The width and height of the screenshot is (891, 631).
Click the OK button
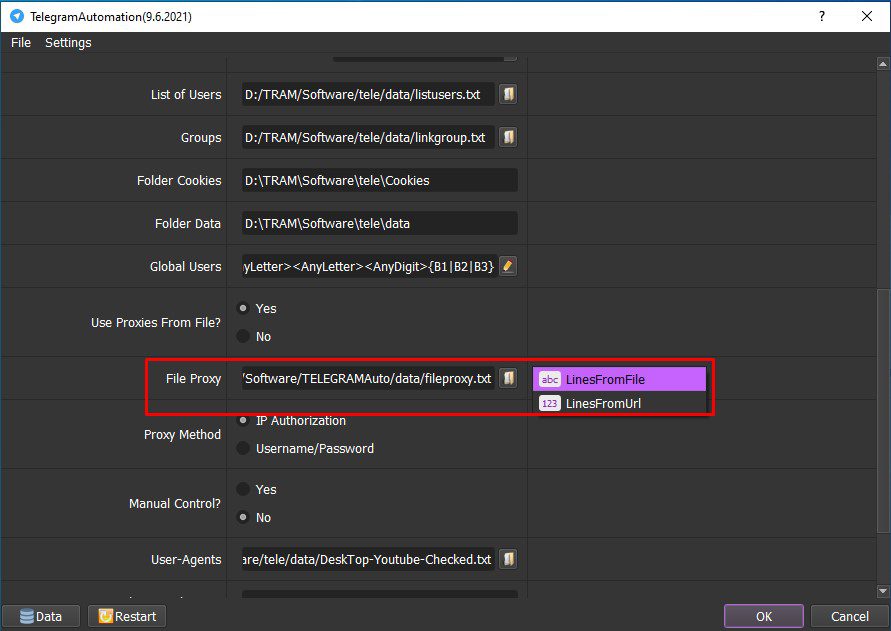tap(764, 616)
